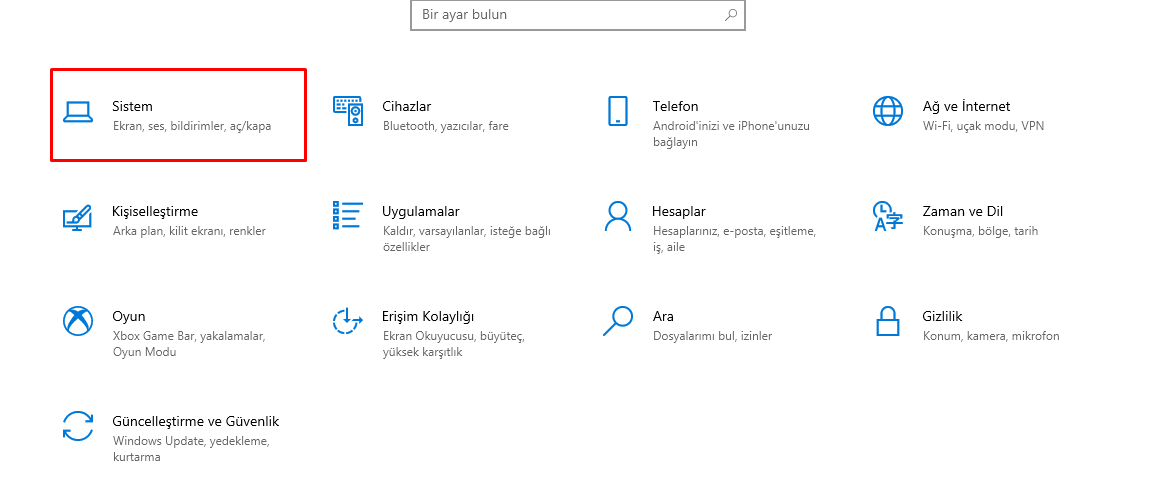Open the 'Oyun' title
Screen dimensions: 1154x490
coord(129,317)
